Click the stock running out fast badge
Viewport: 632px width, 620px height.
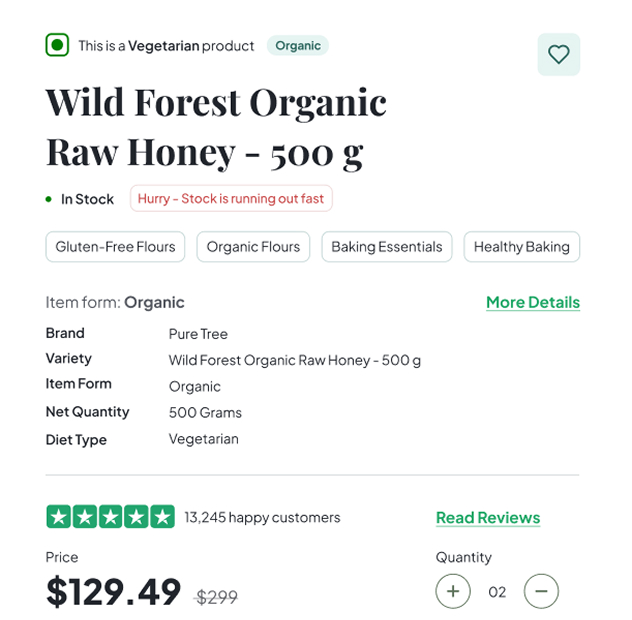point(231,198)
